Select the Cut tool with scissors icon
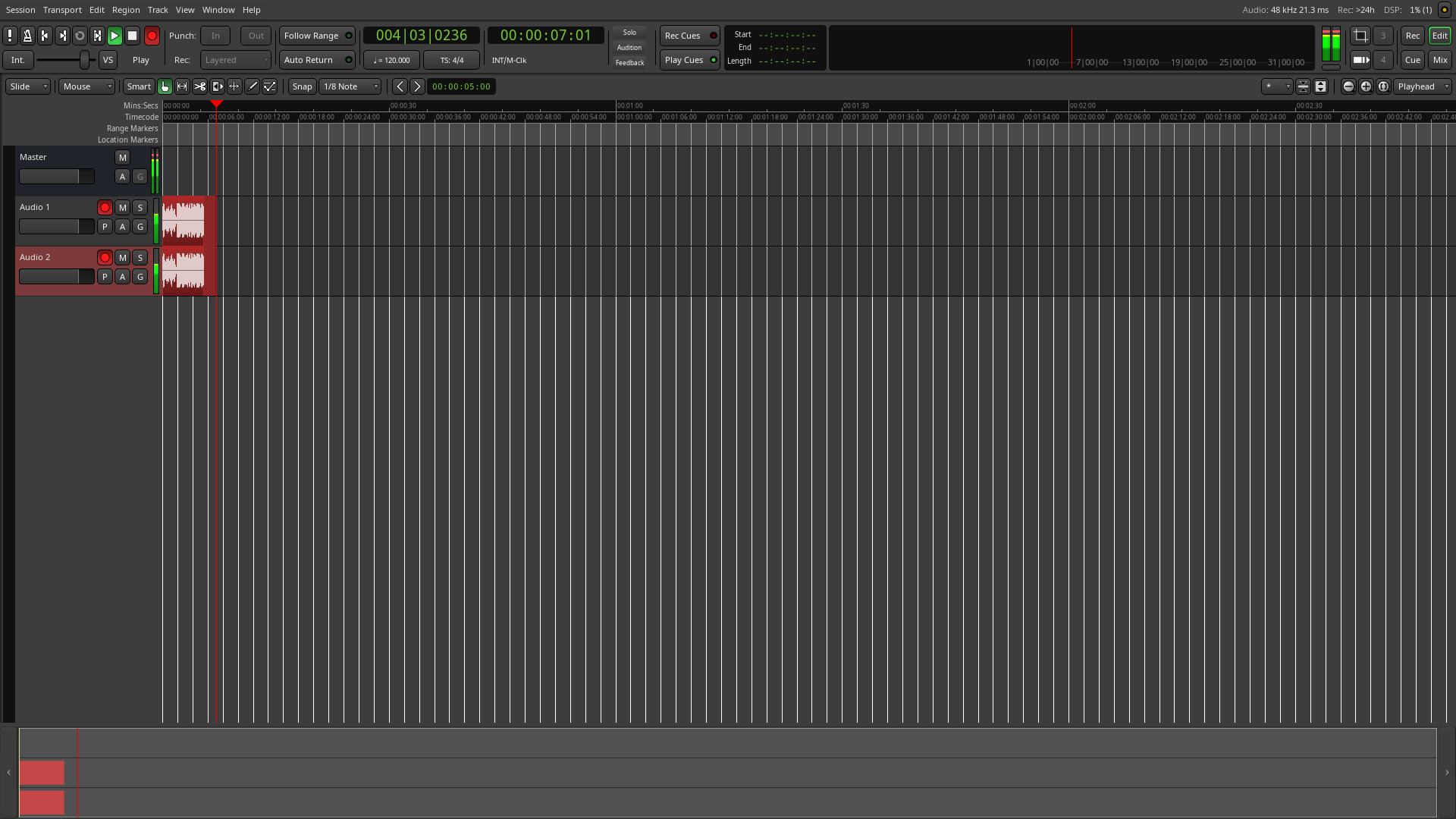 coord(199,86)
